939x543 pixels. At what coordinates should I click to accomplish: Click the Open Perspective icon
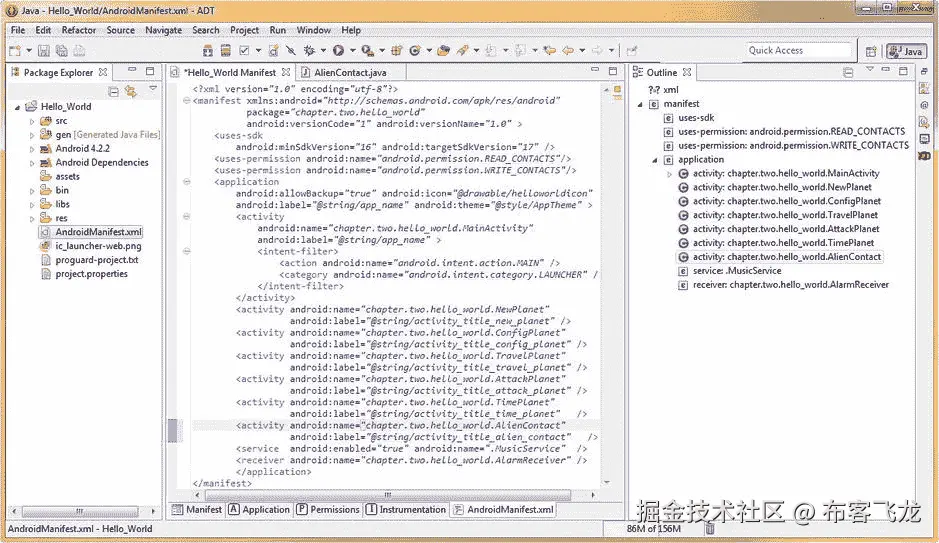tap(871, 51)
